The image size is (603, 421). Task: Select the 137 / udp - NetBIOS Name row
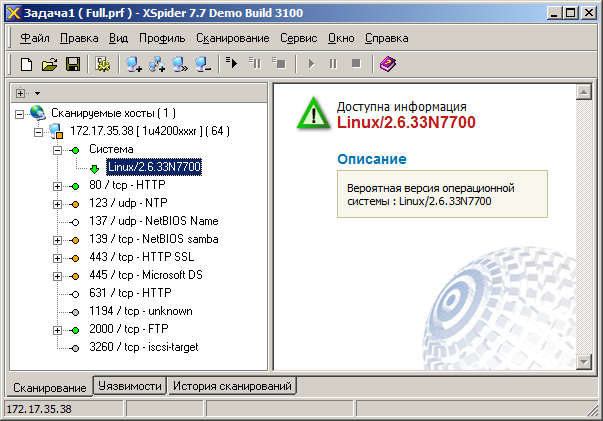(154, 221)
